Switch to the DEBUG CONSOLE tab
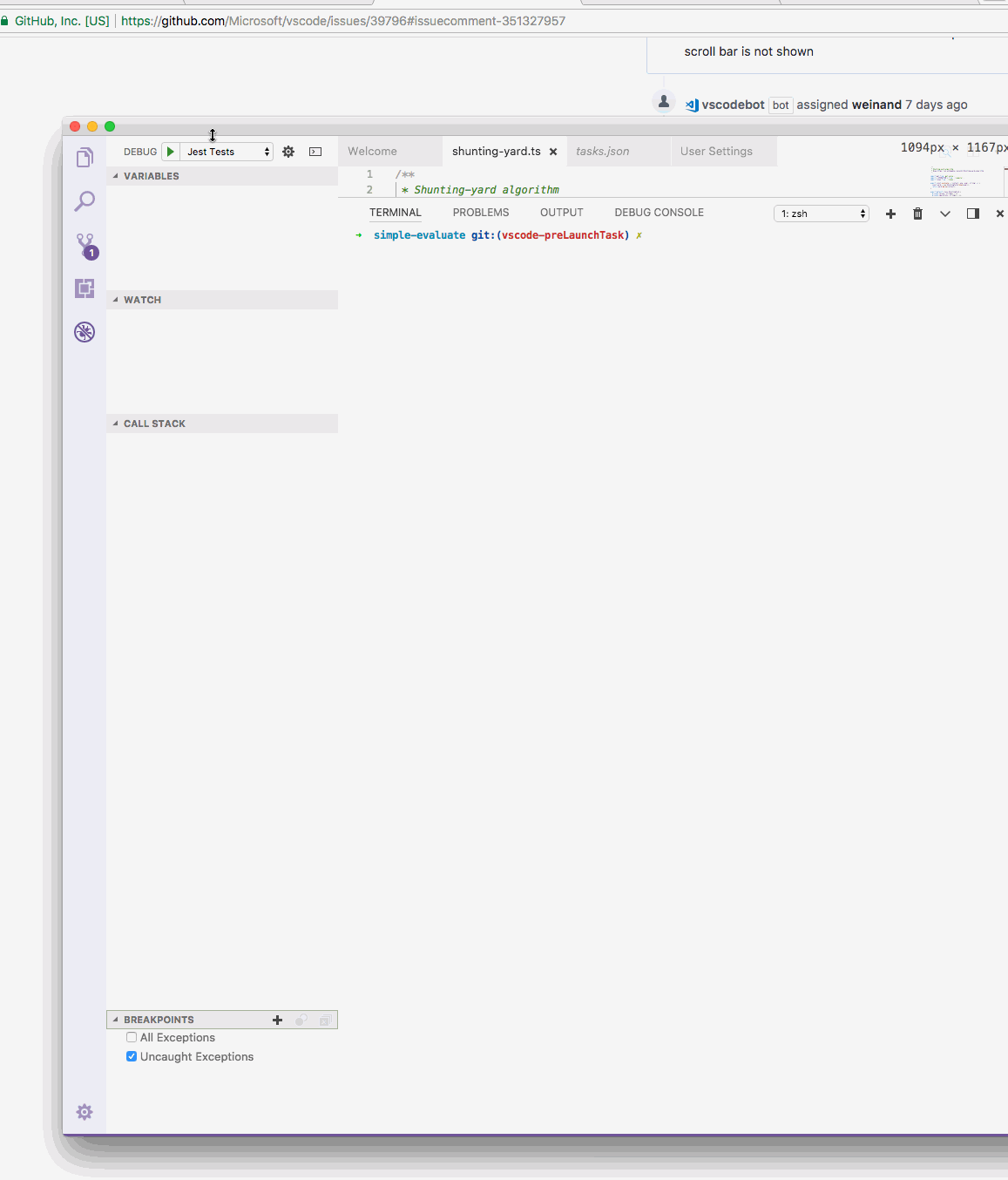Viewport: 1008px width, 1180px height. 659,212
